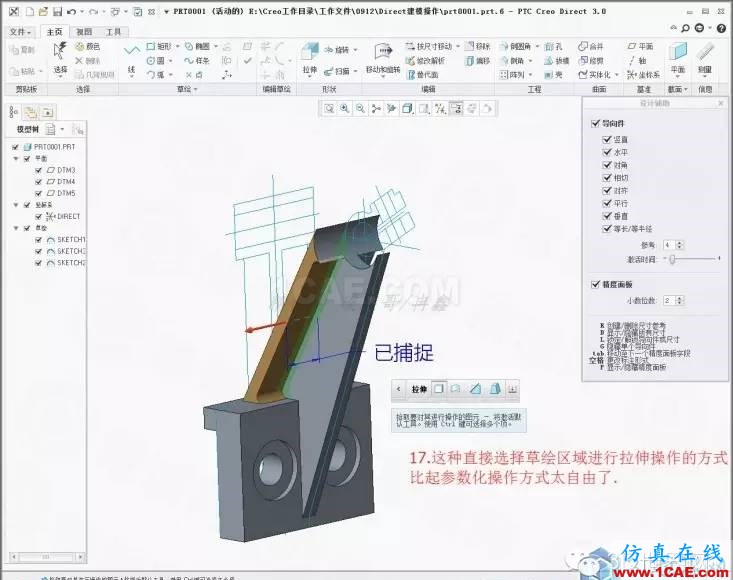Screen dimensions: 733x580
Task: Collapse the 平面 group in model tree
Action: pos(16,159)
